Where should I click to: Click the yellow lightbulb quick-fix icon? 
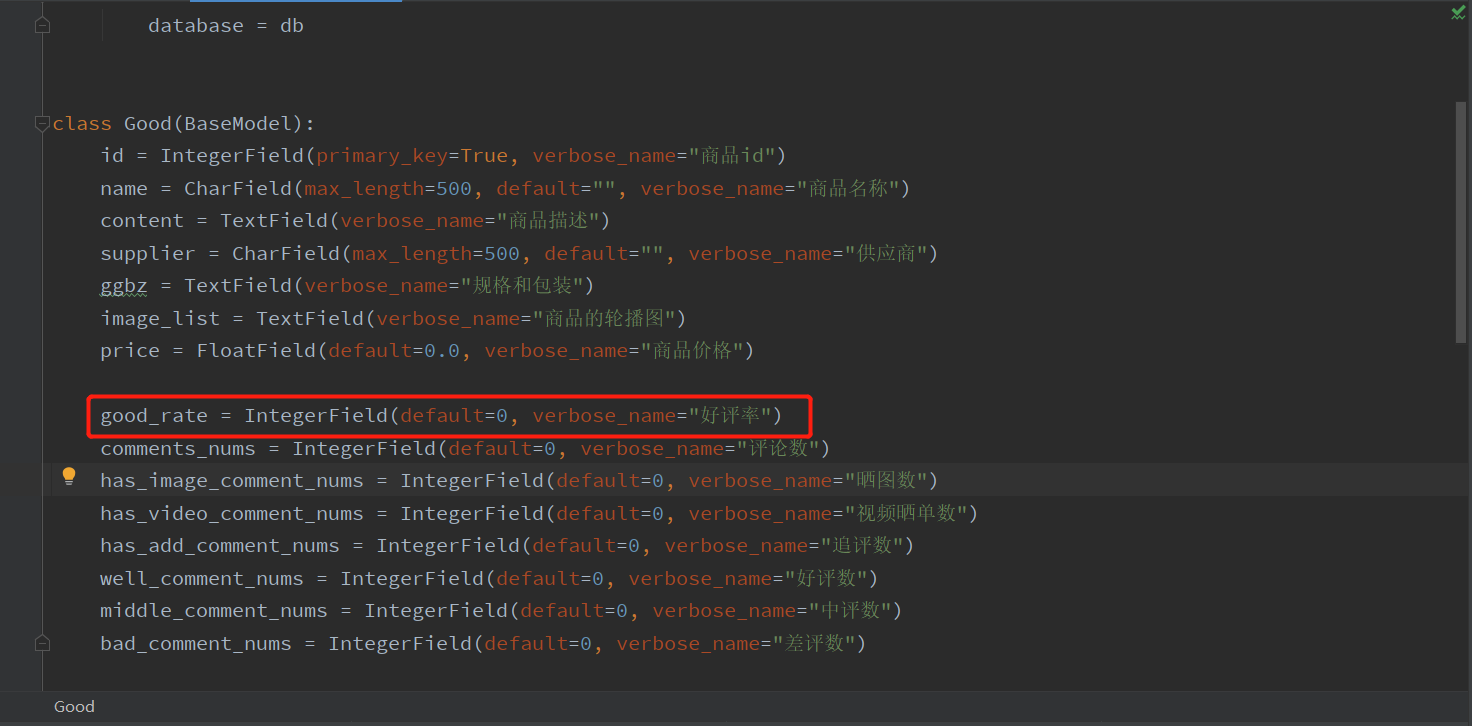coord(69,477)
